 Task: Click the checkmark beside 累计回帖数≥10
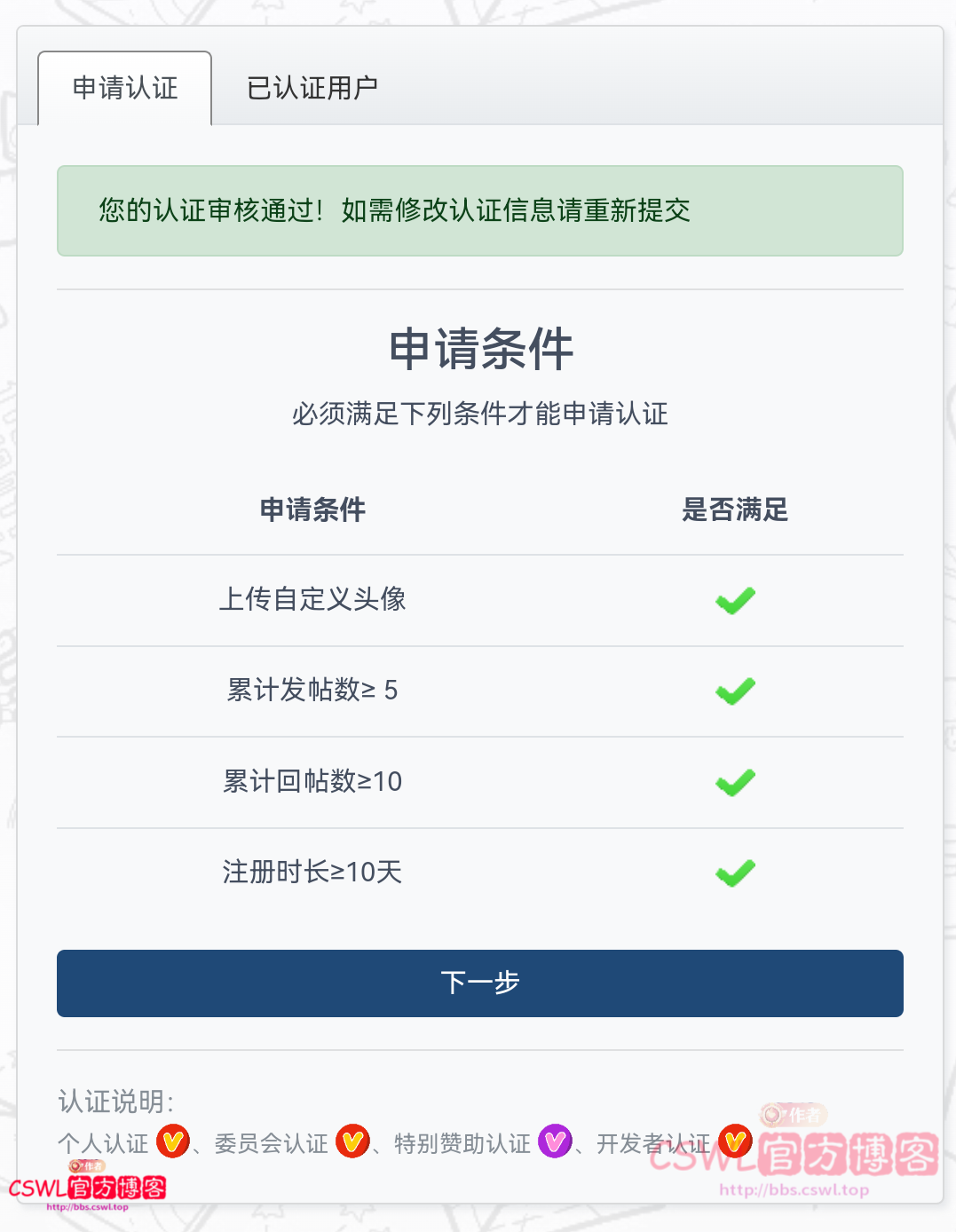point(735,781)
